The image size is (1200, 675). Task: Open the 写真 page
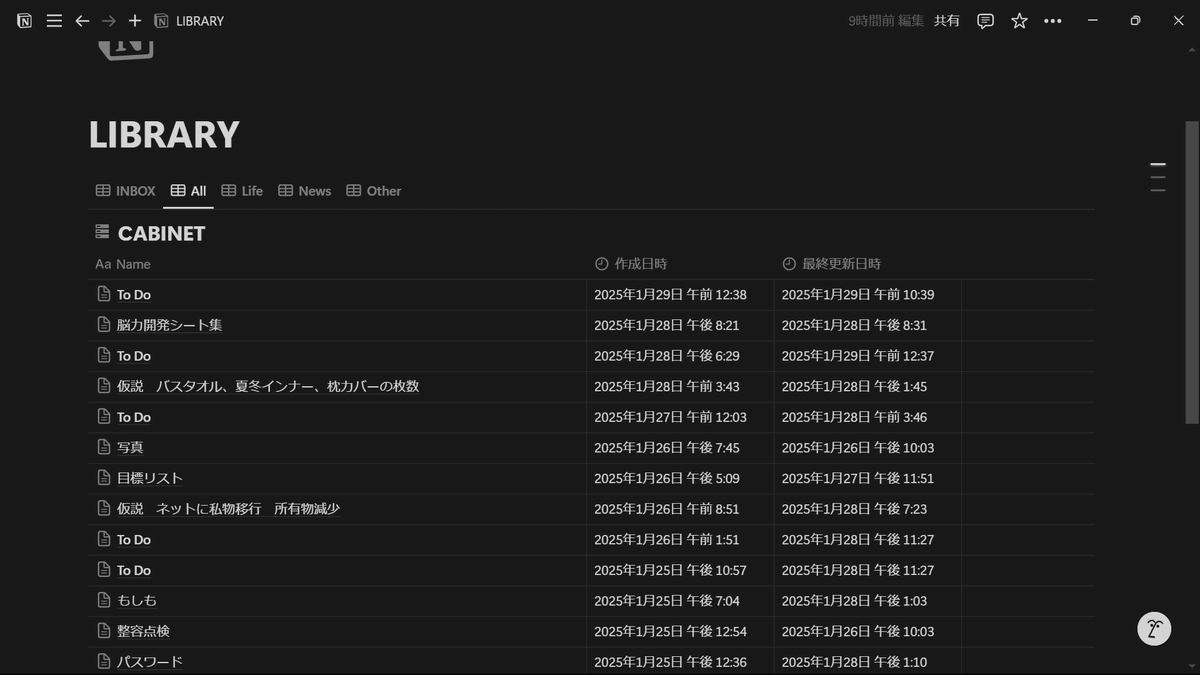coord(130,447)
